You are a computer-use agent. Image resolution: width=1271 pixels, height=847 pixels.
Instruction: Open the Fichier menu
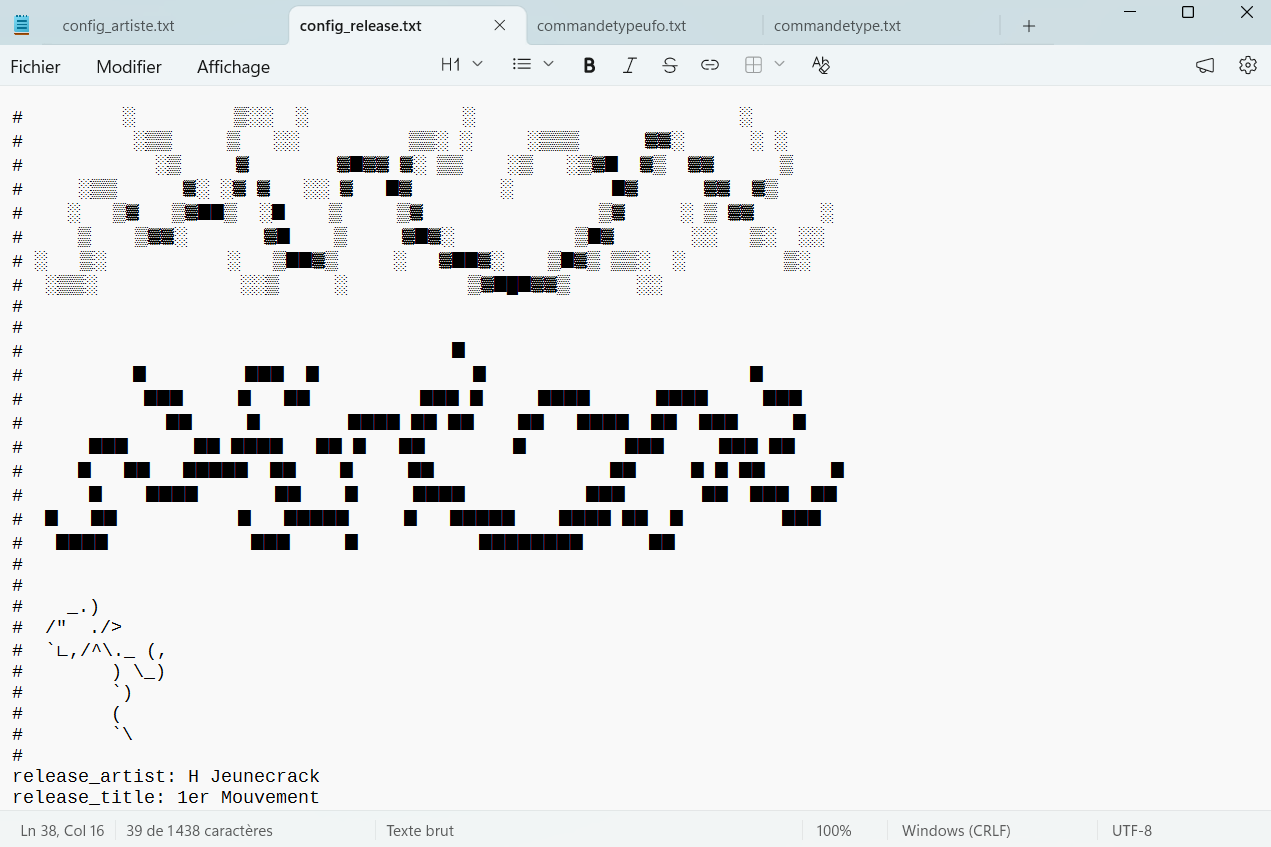pos(35,66)
